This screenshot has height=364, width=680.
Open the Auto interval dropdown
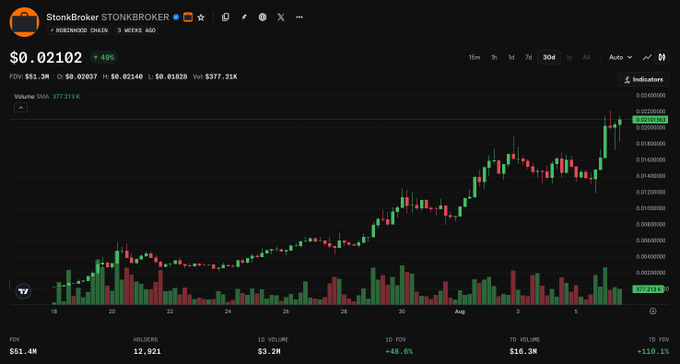coord(621,57)
